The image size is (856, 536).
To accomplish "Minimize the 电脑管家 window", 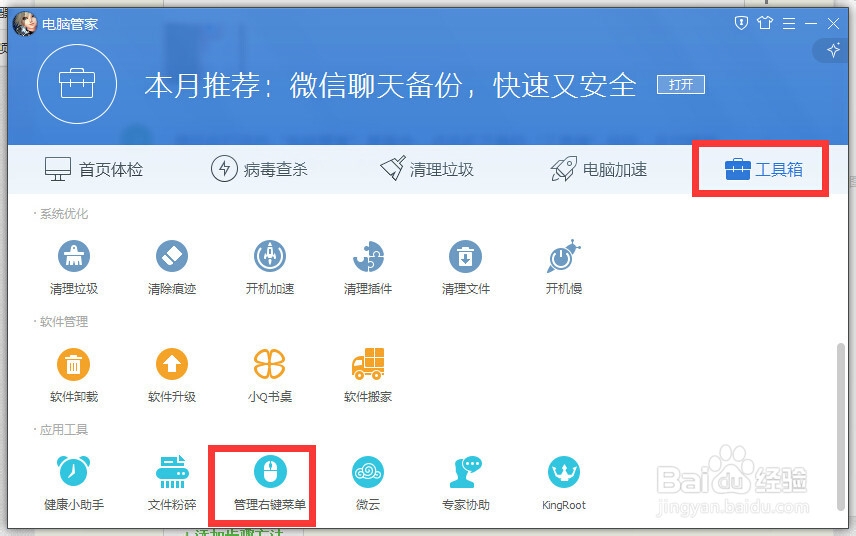I will (811, 23).
